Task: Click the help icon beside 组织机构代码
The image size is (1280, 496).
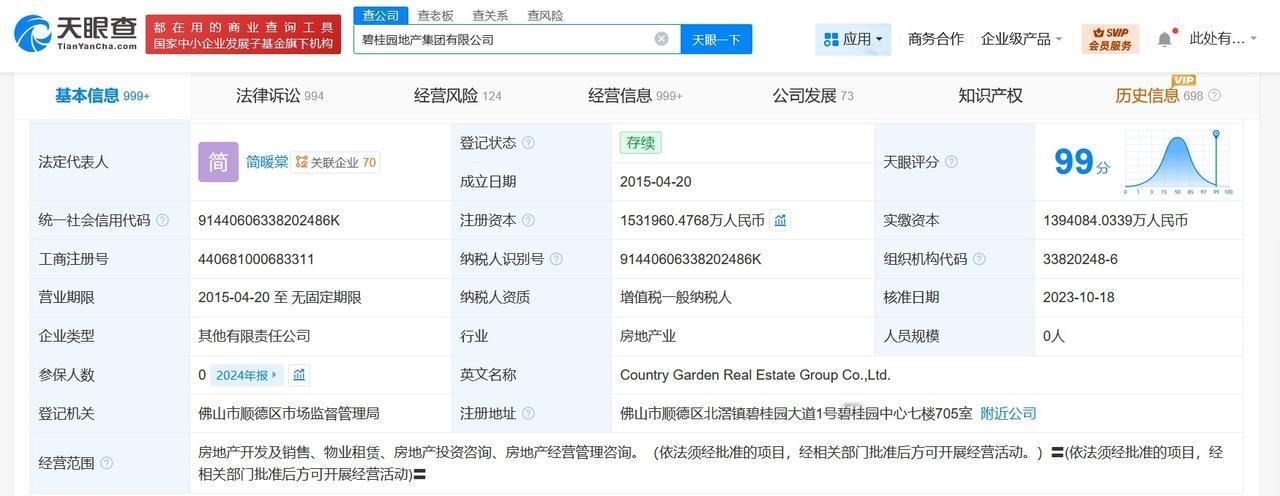Action: click(979, 259)
